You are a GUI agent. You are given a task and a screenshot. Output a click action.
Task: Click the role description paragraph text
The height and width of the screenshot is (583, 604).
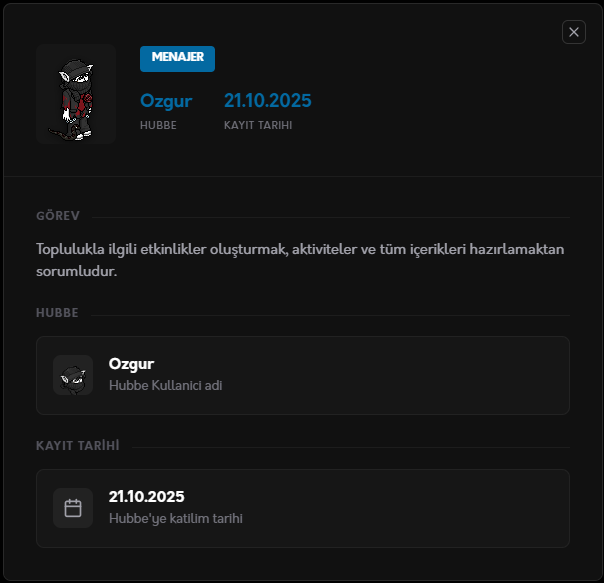tap(300, 260)
